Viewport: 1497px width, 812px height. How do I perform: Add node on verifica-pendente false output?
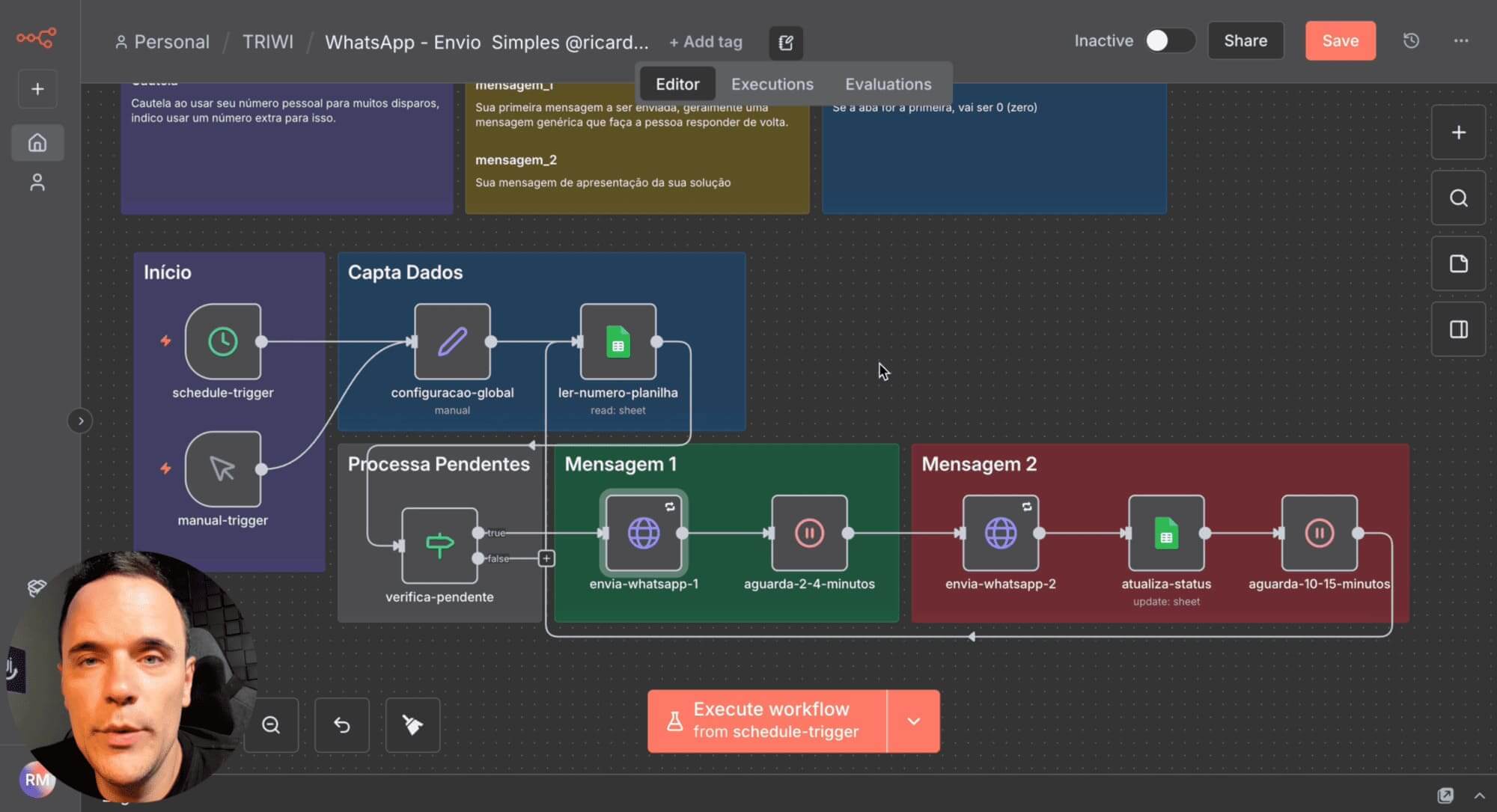pos(546,558)
